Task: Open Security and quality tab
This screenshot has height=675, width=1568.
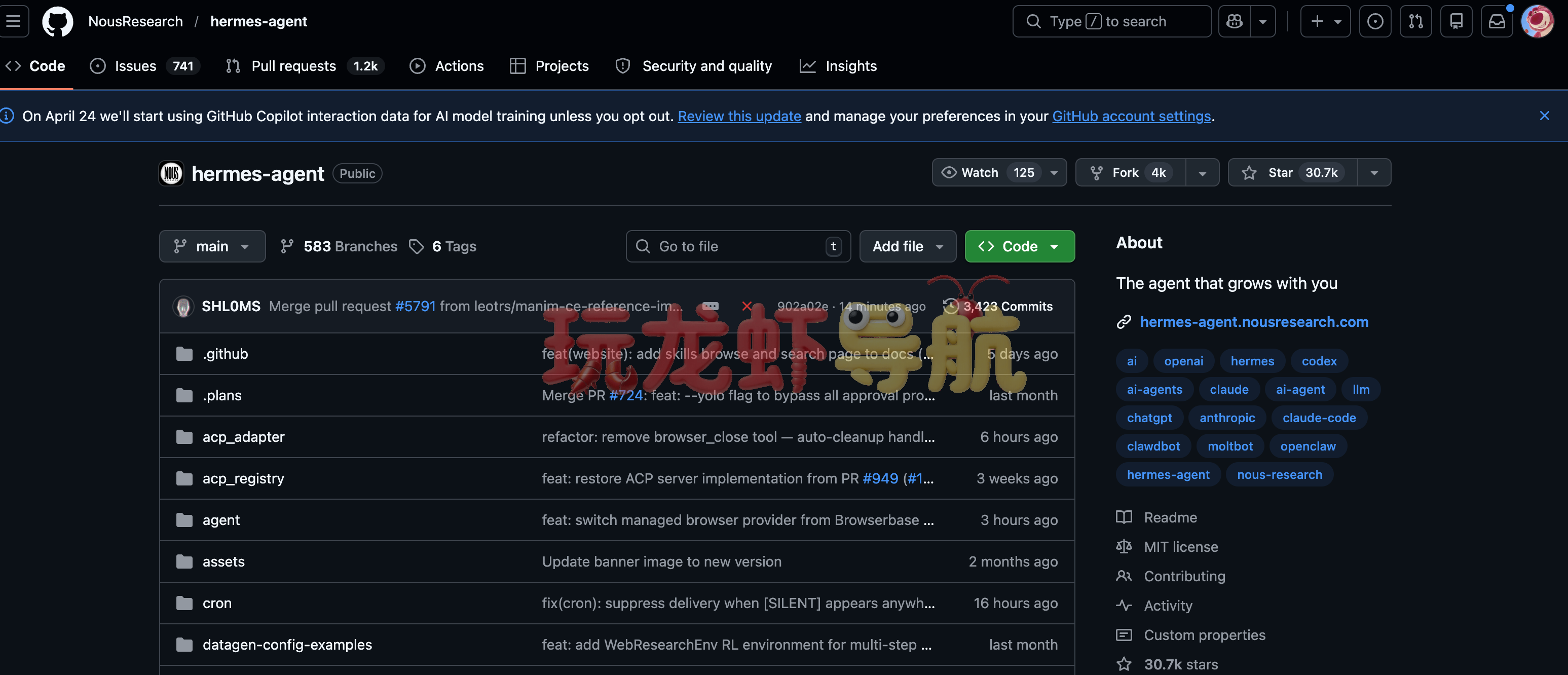Action: pyautogui.click(x=694, y=66)
